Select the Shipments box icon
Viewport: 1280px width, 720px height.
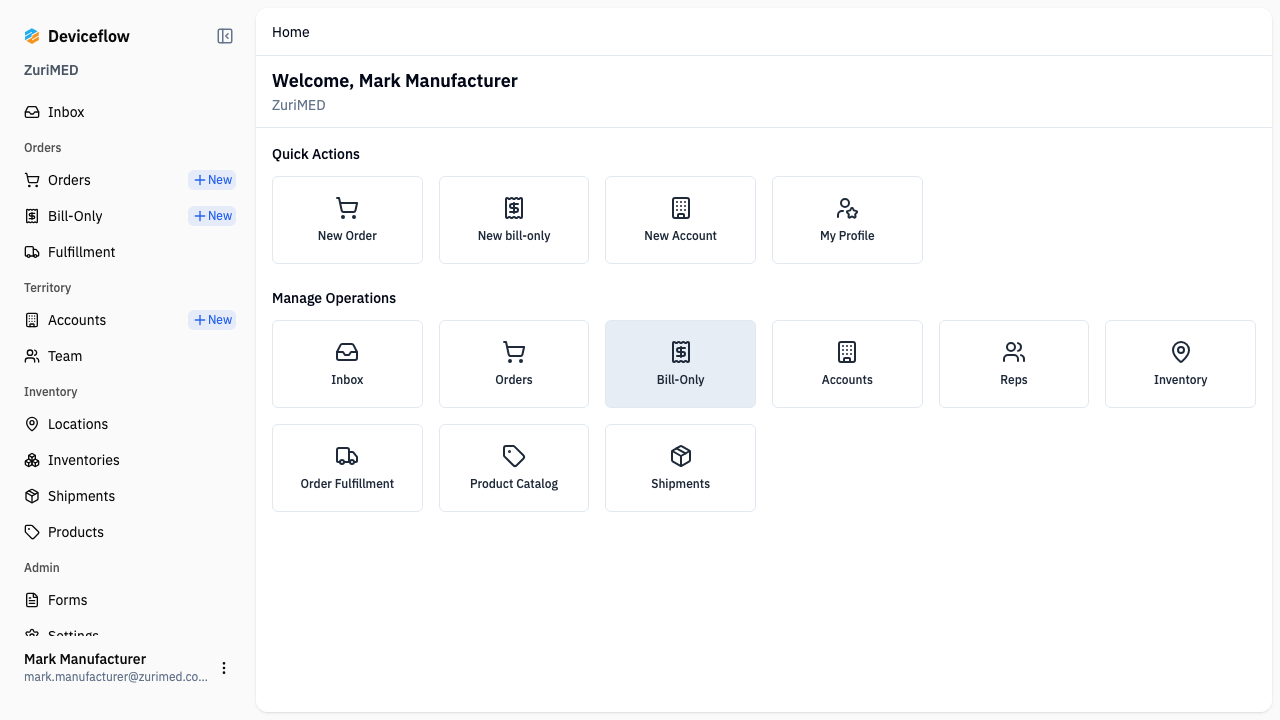[31, 496]
